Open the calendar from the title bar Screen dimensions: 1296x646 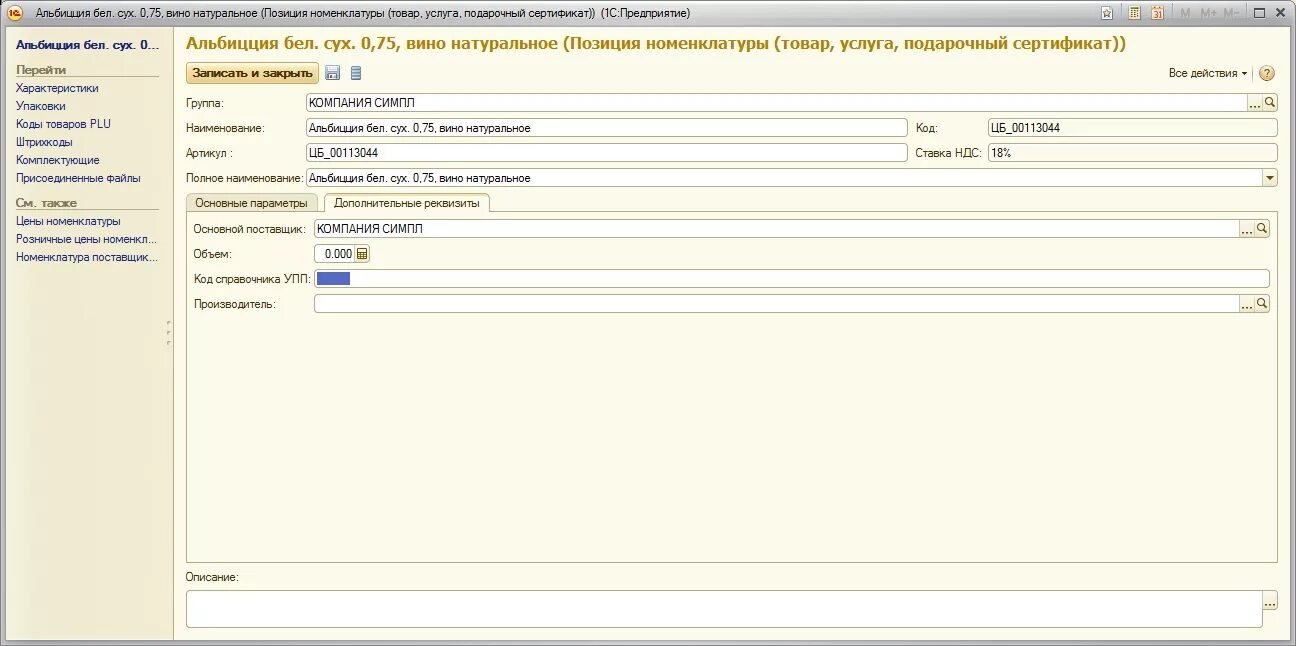(x=1157, y=13)
